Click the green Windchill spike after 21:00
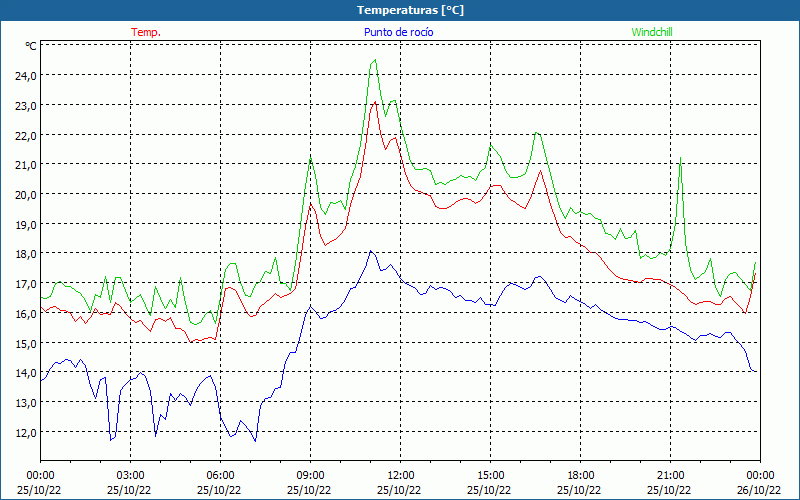Viewport: 800px width, 500px height. [680, 158]
